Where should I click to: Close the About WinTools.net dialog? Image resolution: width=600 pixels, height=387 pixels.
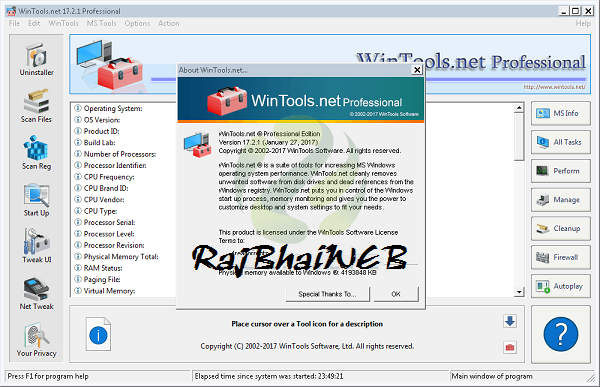(x=417, y=70)
